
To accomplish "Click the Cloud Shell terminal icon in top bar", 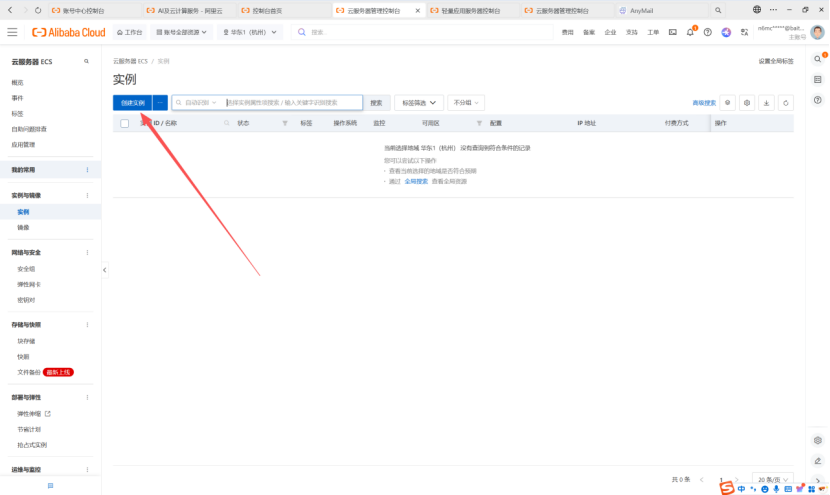I will [x=673, y=32].
